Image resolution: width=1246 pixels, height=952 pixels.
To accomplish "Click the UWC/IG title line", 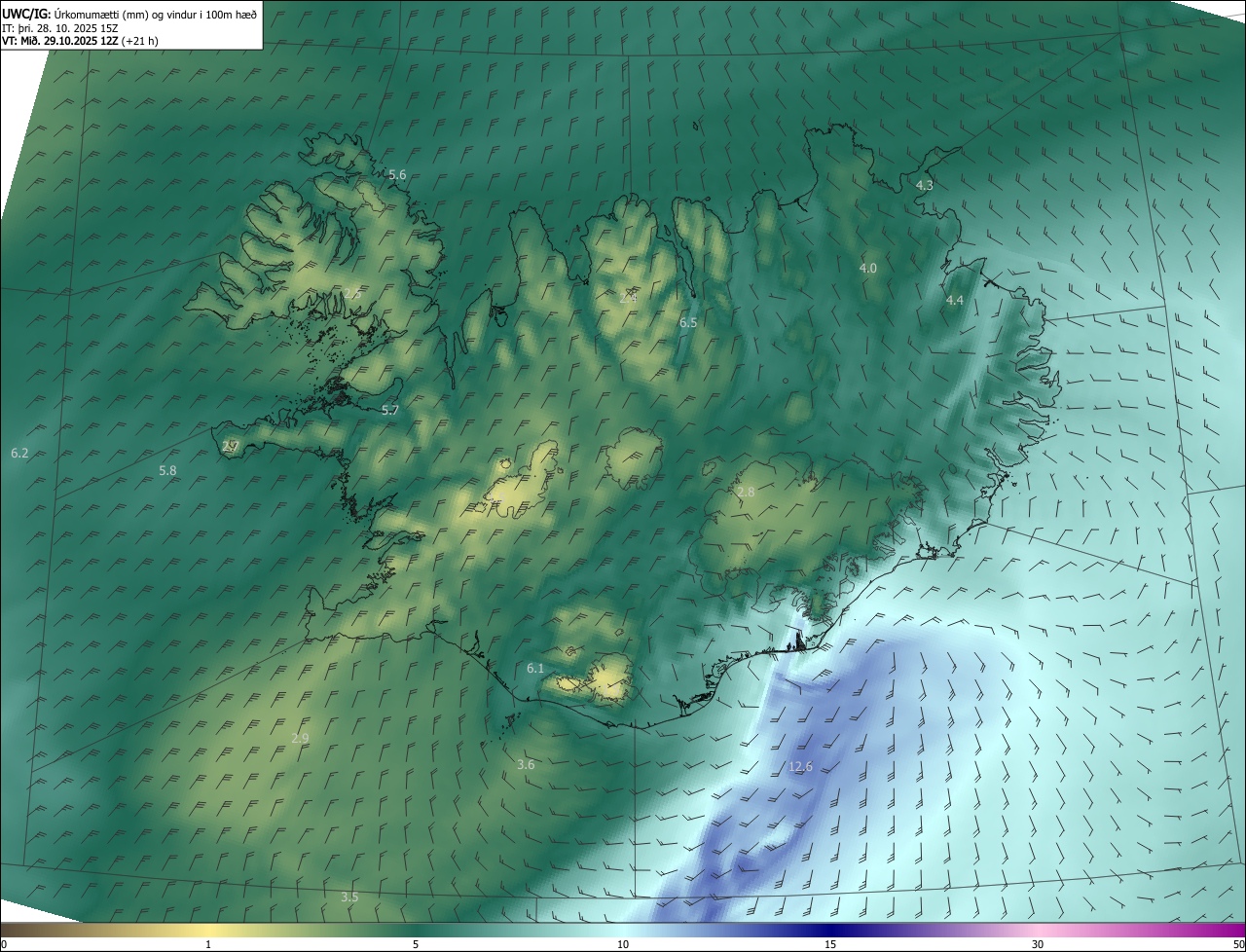I will (129, 14).
